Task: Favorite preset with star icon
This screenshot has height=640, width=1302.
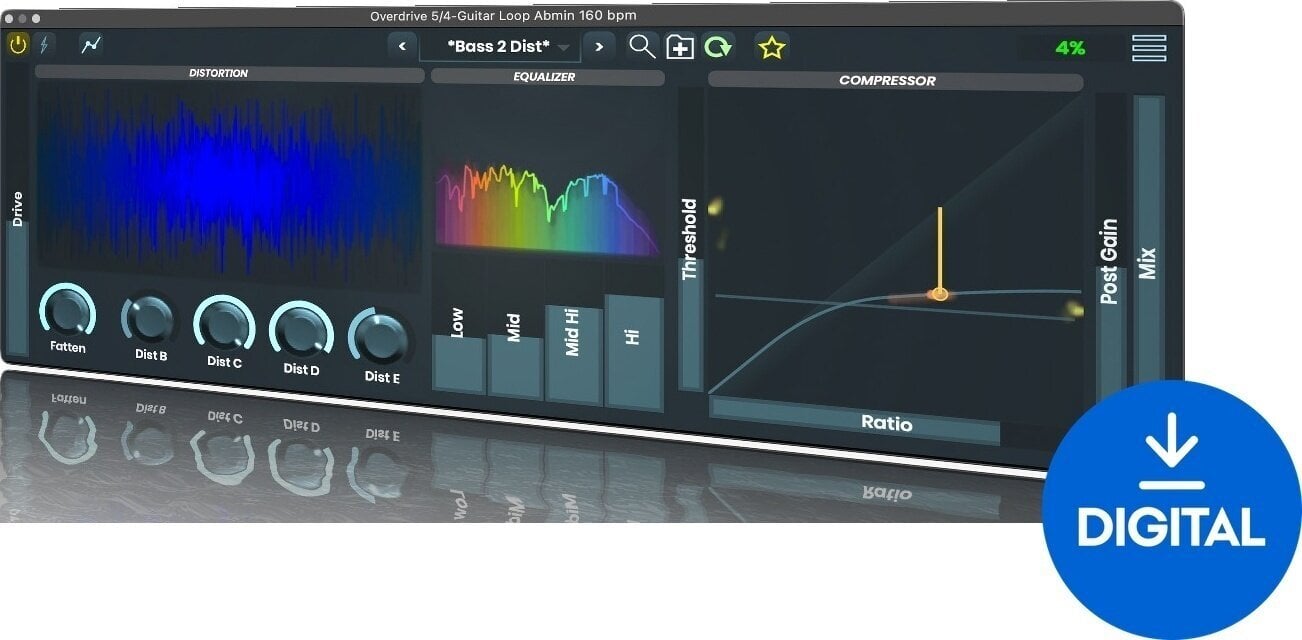Action: click(x=771, y=47)
